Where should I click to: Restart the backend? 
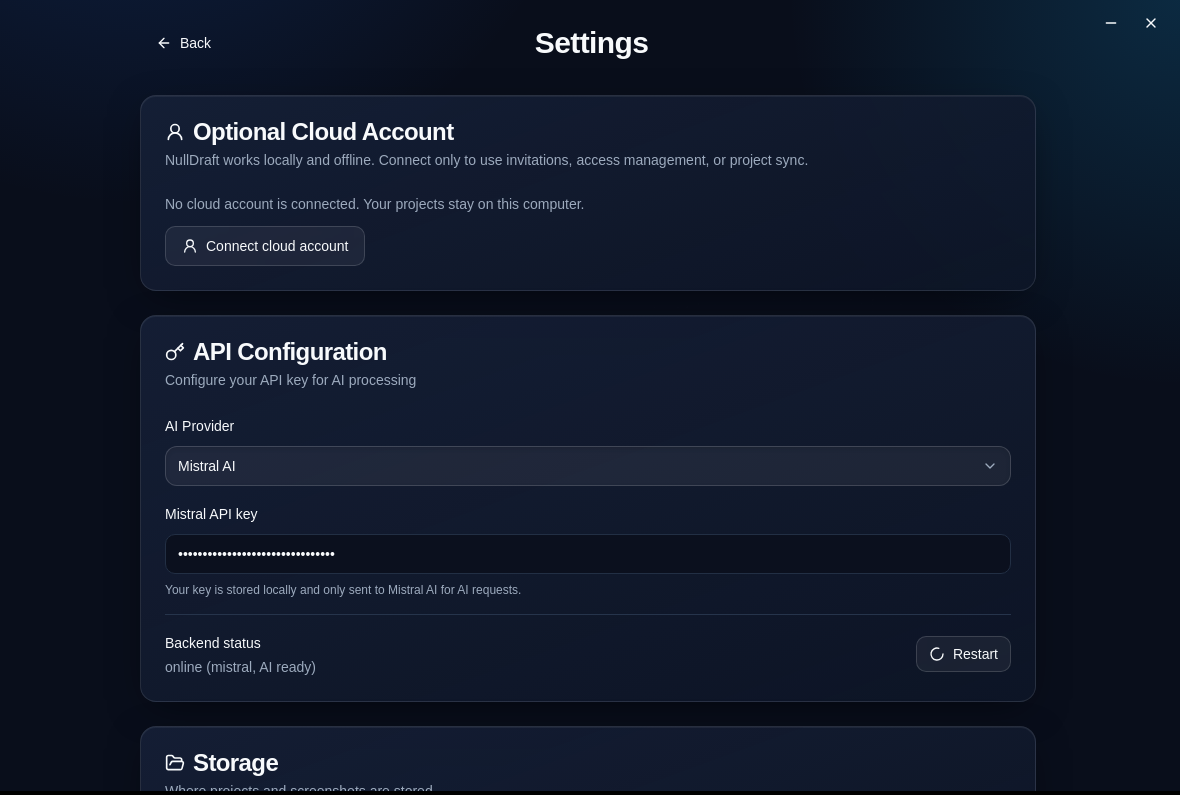pos(963,654)
